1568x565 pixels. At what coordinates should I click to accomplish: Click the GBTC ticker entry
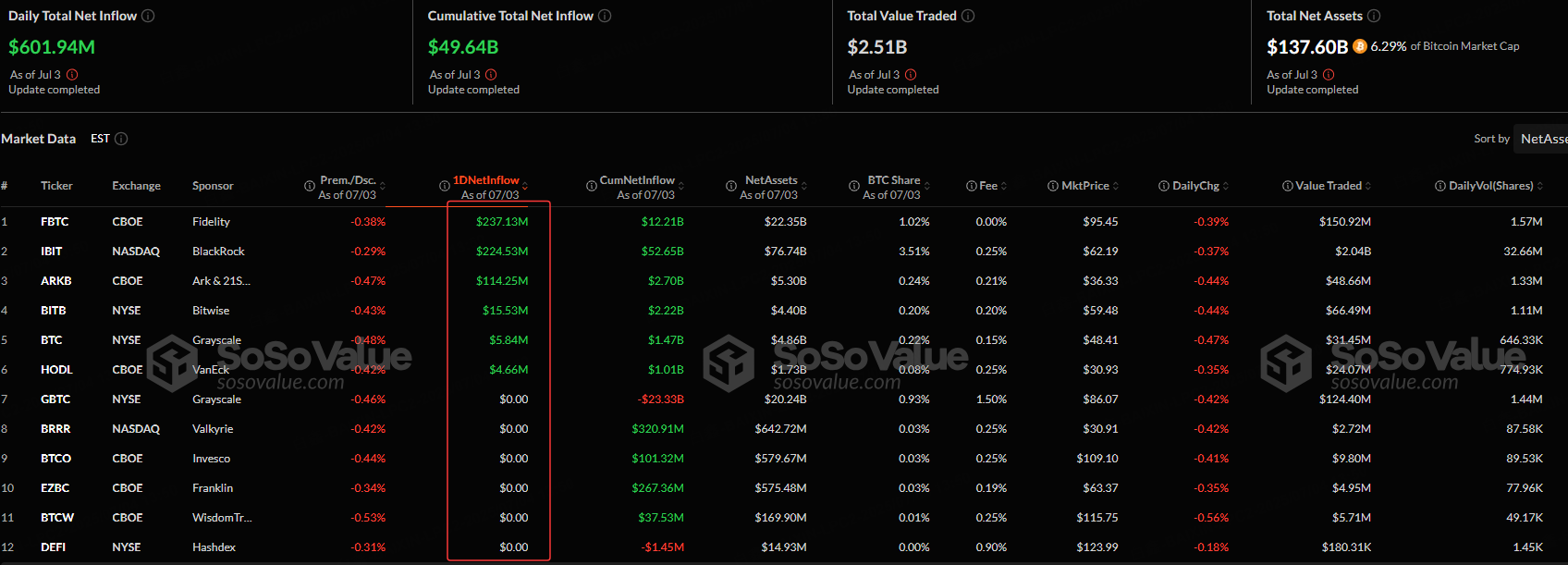[x=55, y=399]
